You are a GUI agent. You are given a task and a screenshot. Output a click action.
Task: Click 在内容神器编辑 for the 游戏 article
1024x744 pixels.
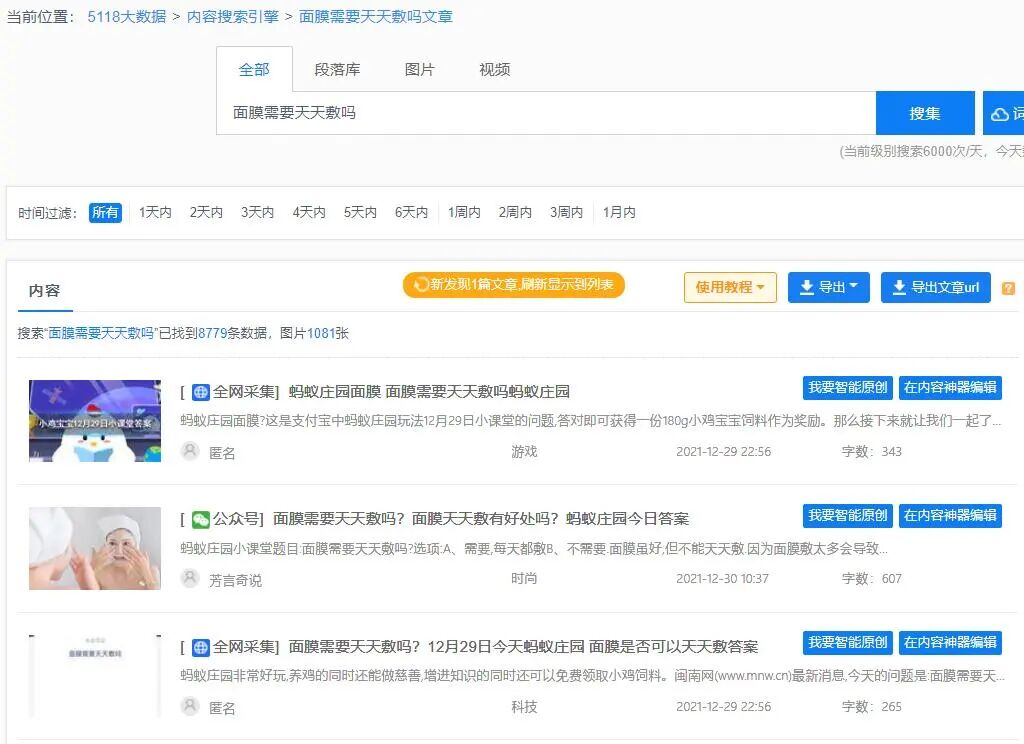coord(950,387)
